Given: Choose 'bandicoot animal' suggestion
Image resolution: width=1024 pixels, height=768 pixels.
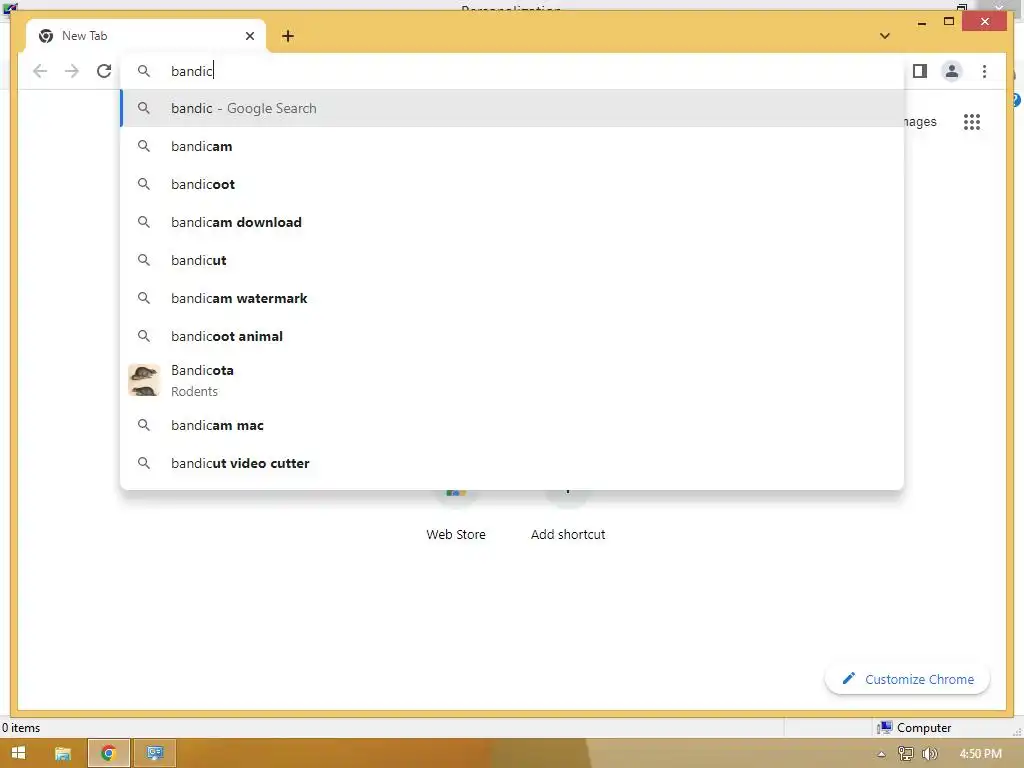Looking at the screenshot, I should (513, 336).
